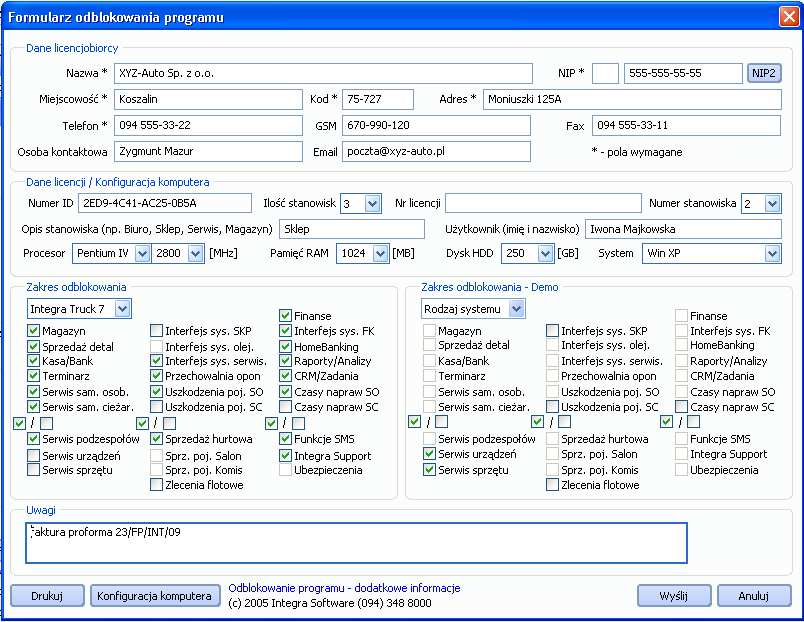Cancel with the Anuluj button
Viewport: 804px width, 622px height.
753,596
